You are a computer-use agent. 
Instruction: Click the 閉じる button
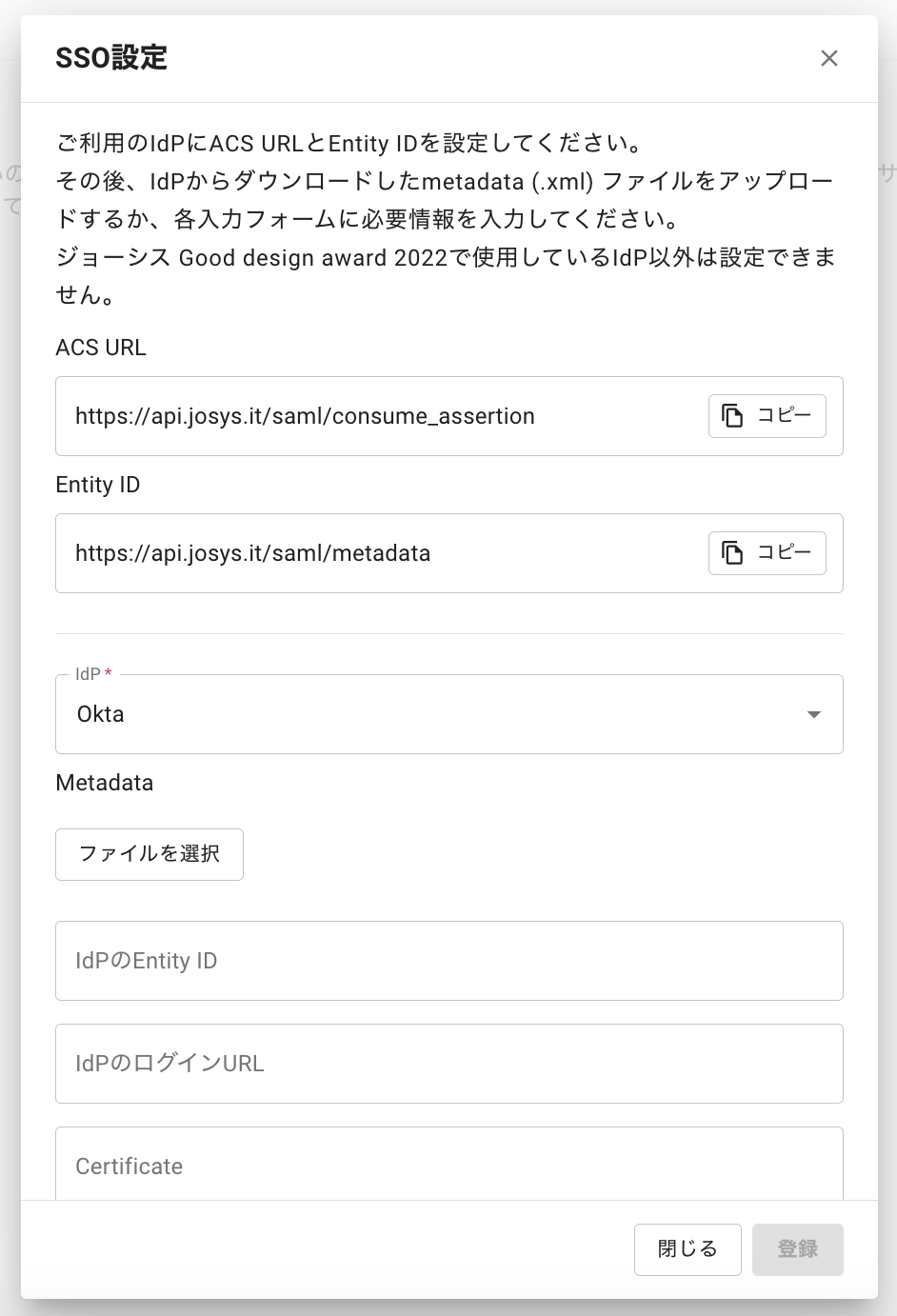click(688, 1249)
